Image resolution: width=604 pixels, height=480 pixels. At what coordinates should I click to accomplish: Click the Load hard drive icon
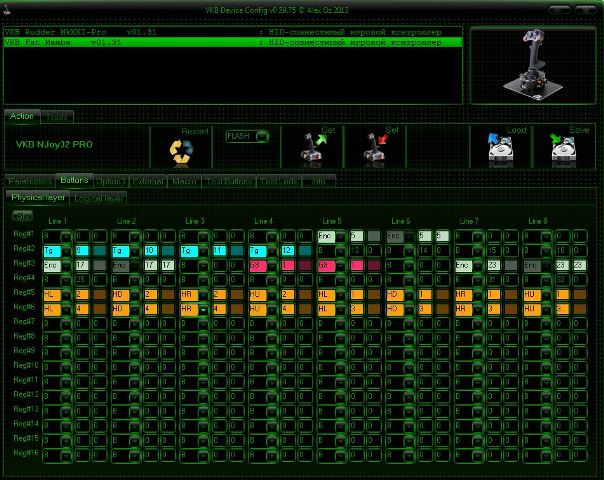click(x=500, y=148)
